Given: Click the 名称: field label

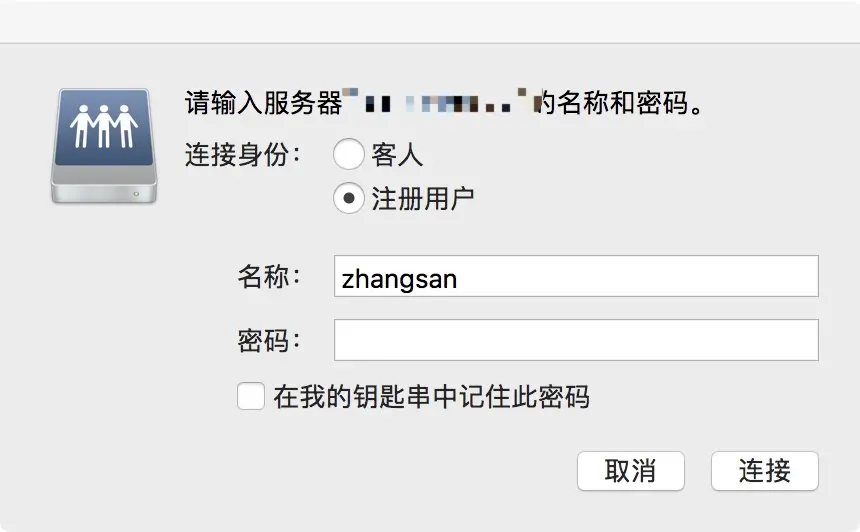Looking at the screenshot, I should (x=269, y=276).
